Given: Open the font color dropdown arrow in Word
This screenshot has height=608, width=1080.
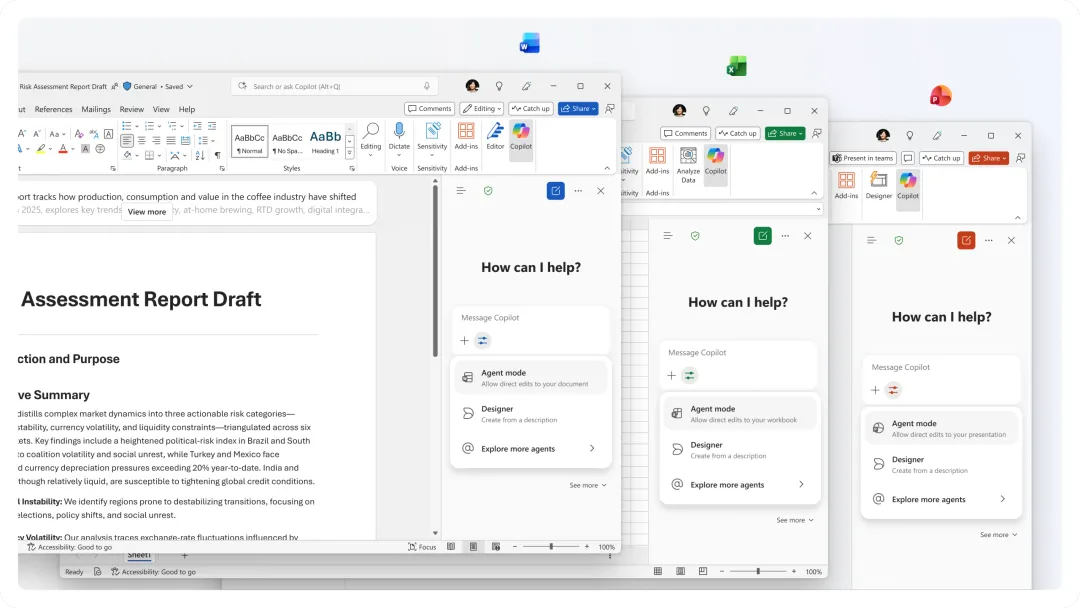Looking at the screenshot, I should (72, 149).
